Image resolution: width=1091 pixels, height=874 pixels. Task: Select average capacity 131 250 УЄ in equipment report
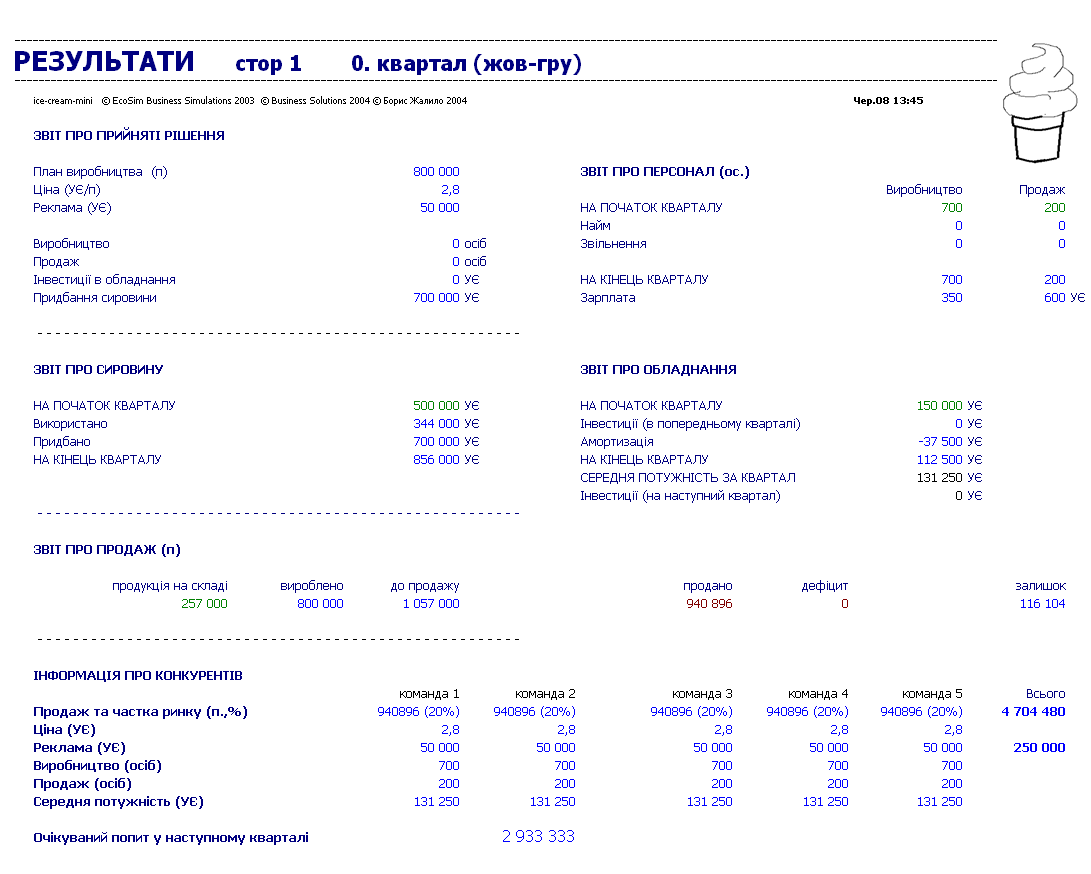[949, 477]
